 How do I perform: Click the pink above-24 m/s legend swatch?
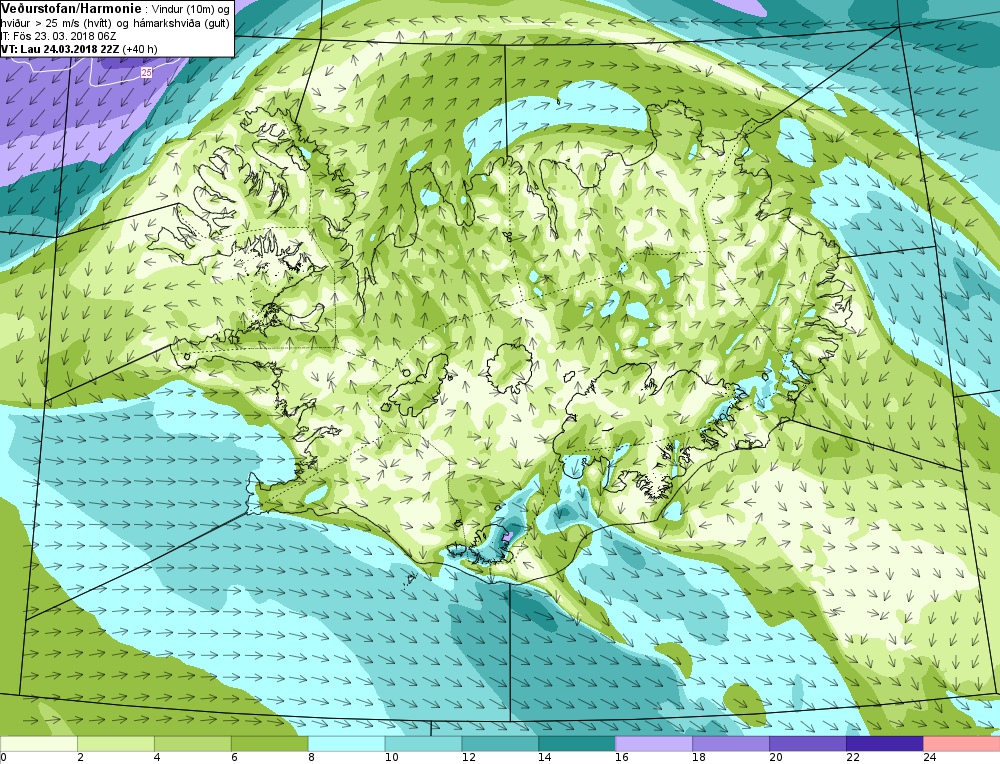[x=962, y=744]
